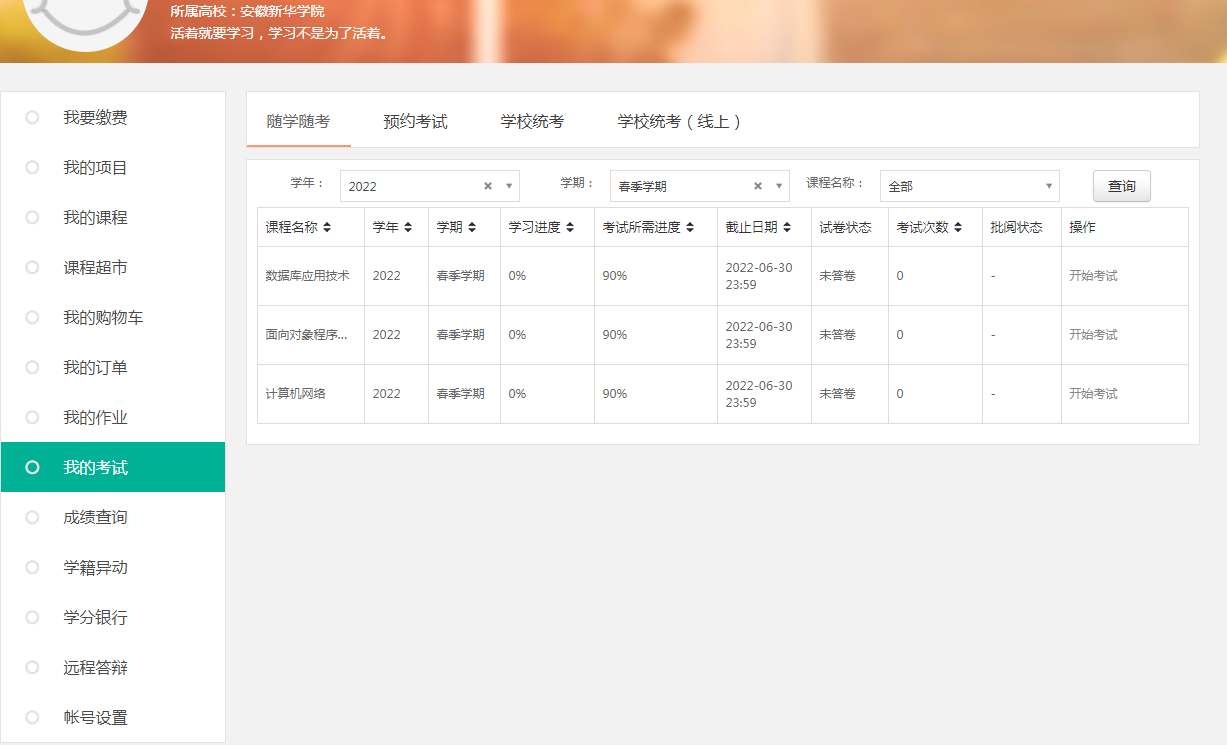Select the circle bullet beside 我要缴费

coord(32,118)
